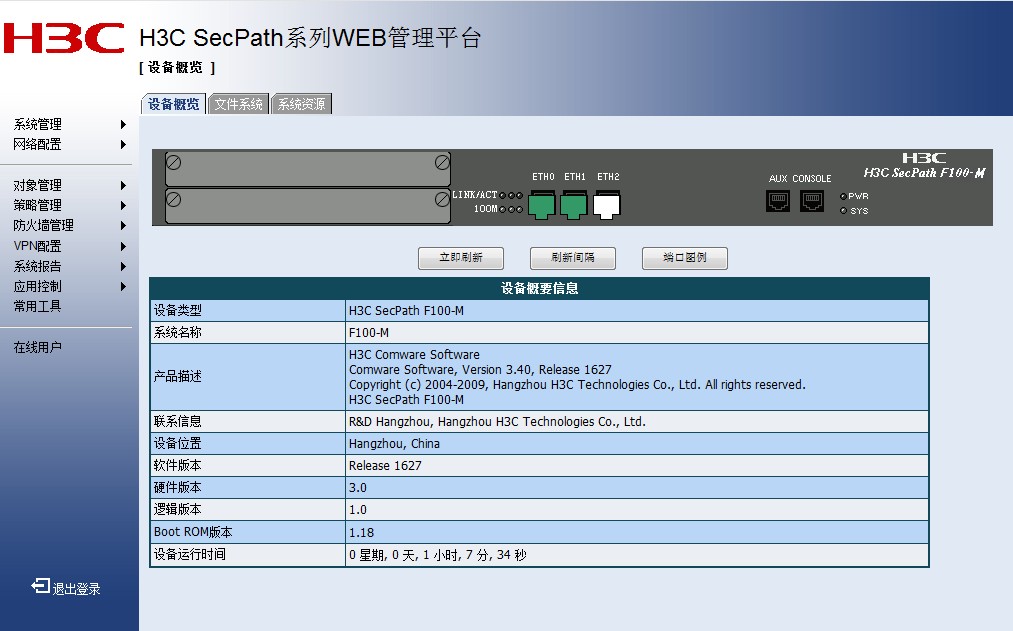Click the Boot ROM版本 value 1.18
Image resolution: width=1013 pixels, height=631 pixels.
pos(361,533)
